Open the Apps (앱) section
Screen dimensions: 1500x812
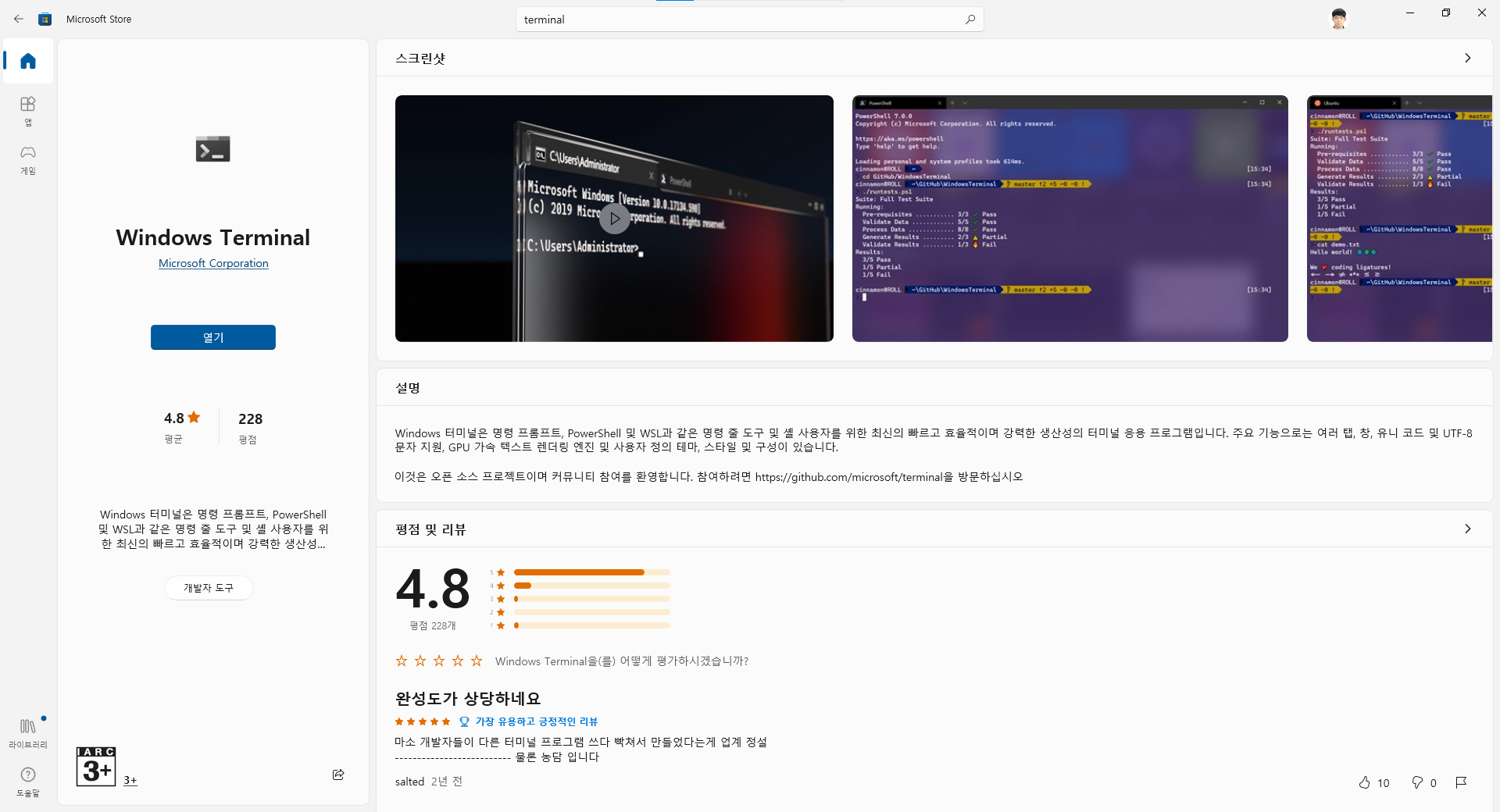(x=28, y=111)
